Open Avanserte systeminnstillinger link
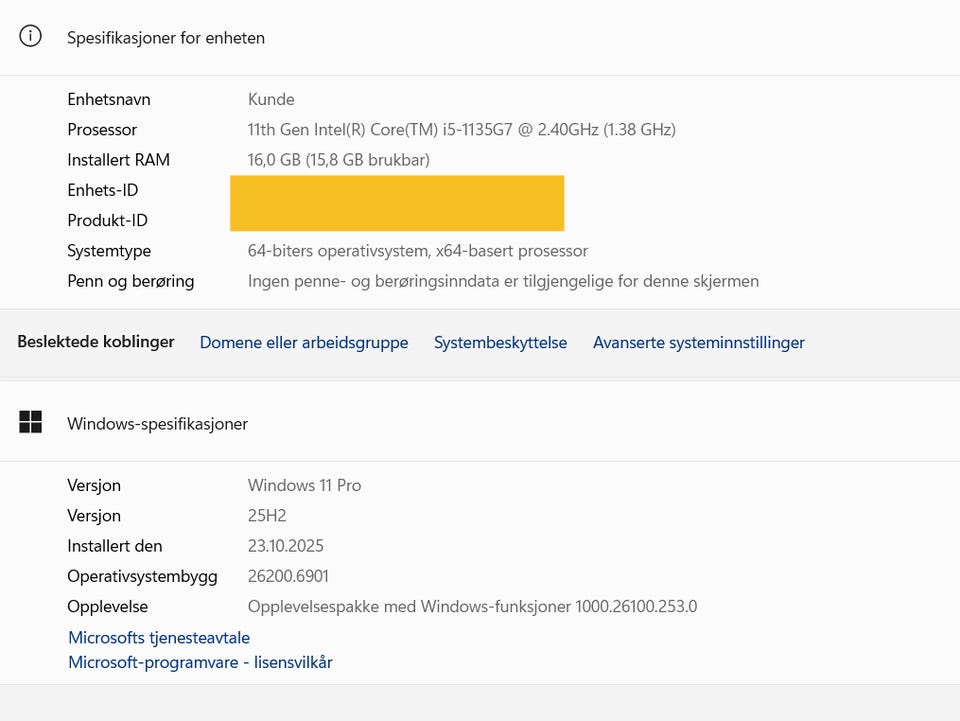The image size is (960, 721). tap(698, 342)
